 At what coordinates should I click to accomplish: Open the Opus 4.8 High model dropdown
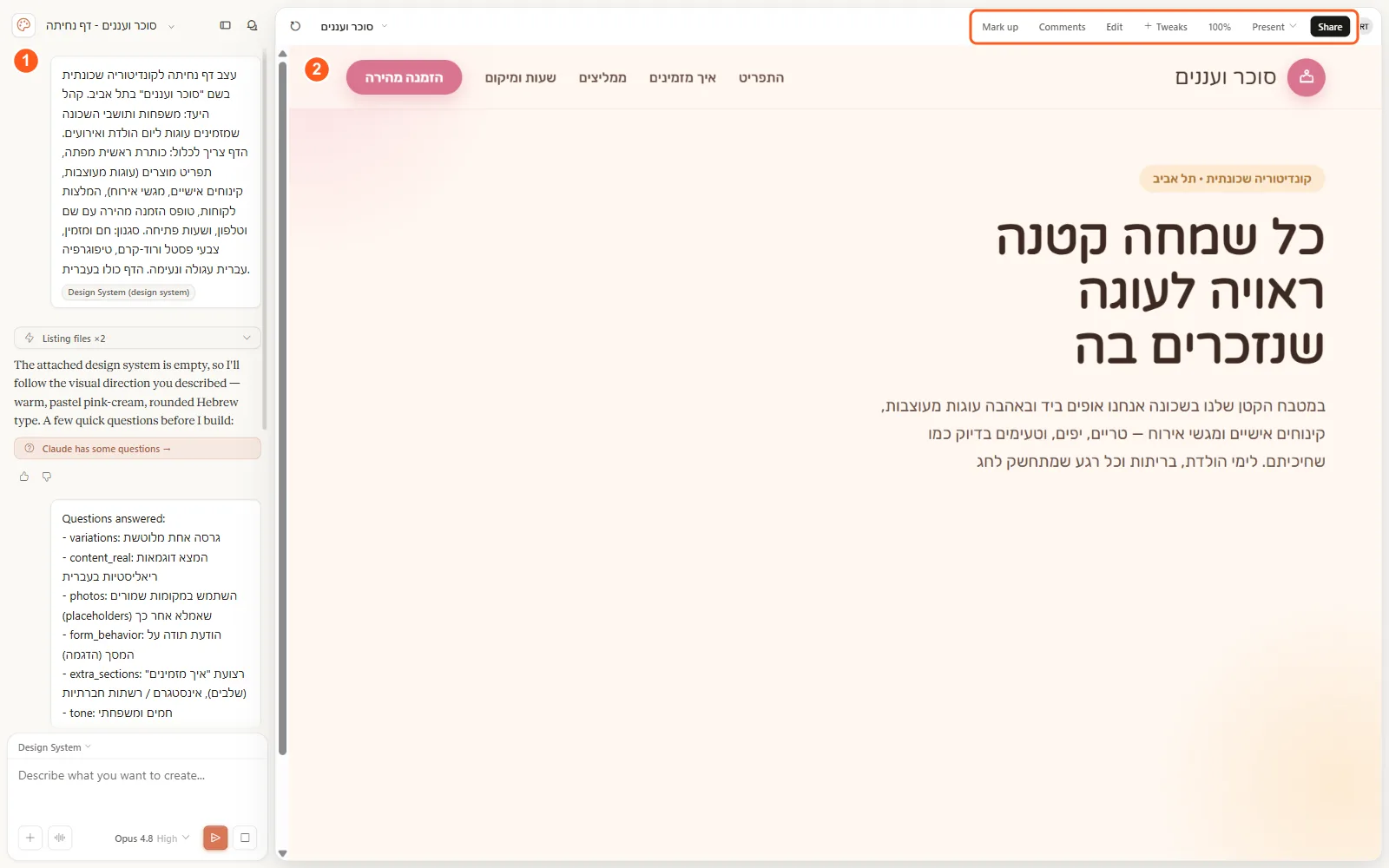click(152, 838)
